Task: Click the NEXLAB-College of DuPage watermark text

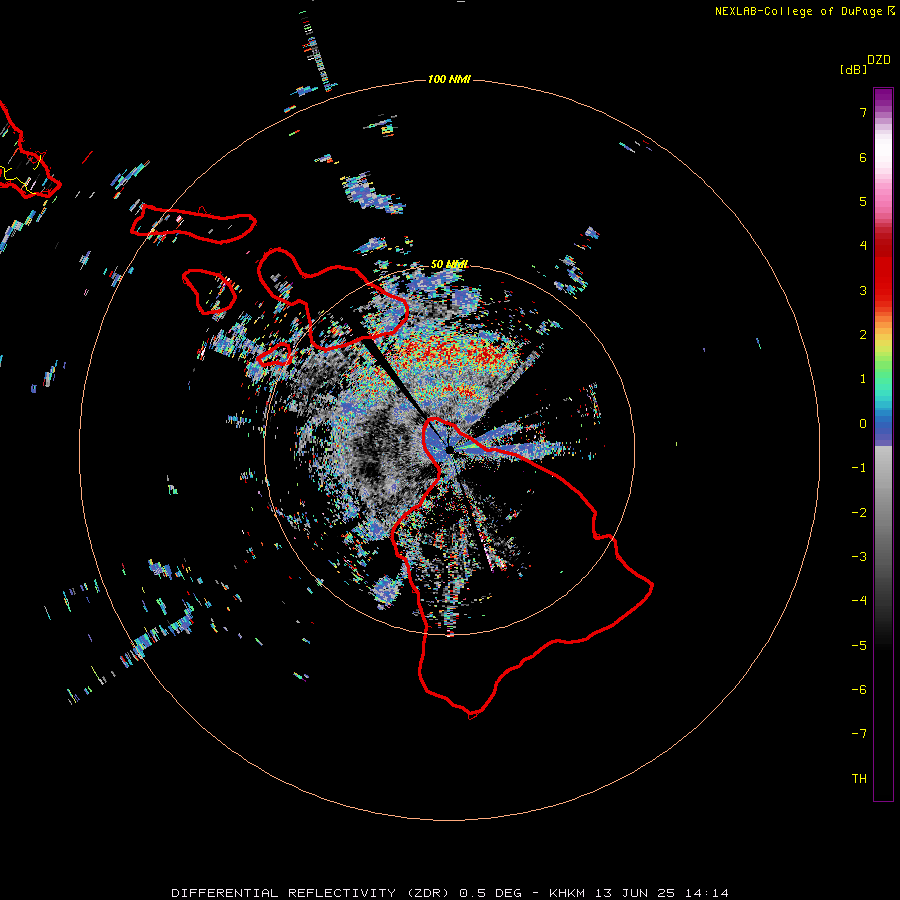Action: pos(804,11)
